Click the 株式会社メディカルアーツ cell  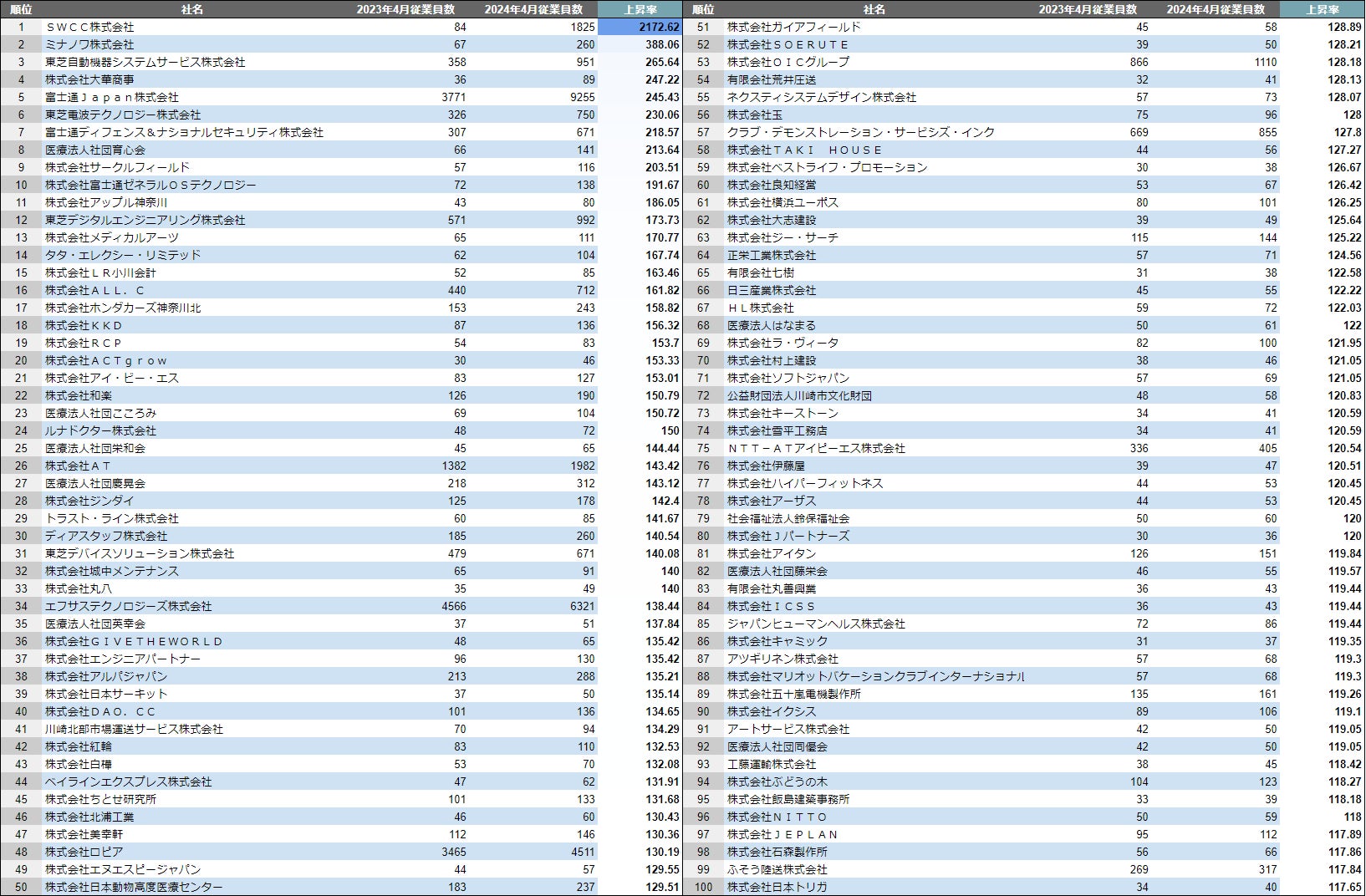click(112, 237)
